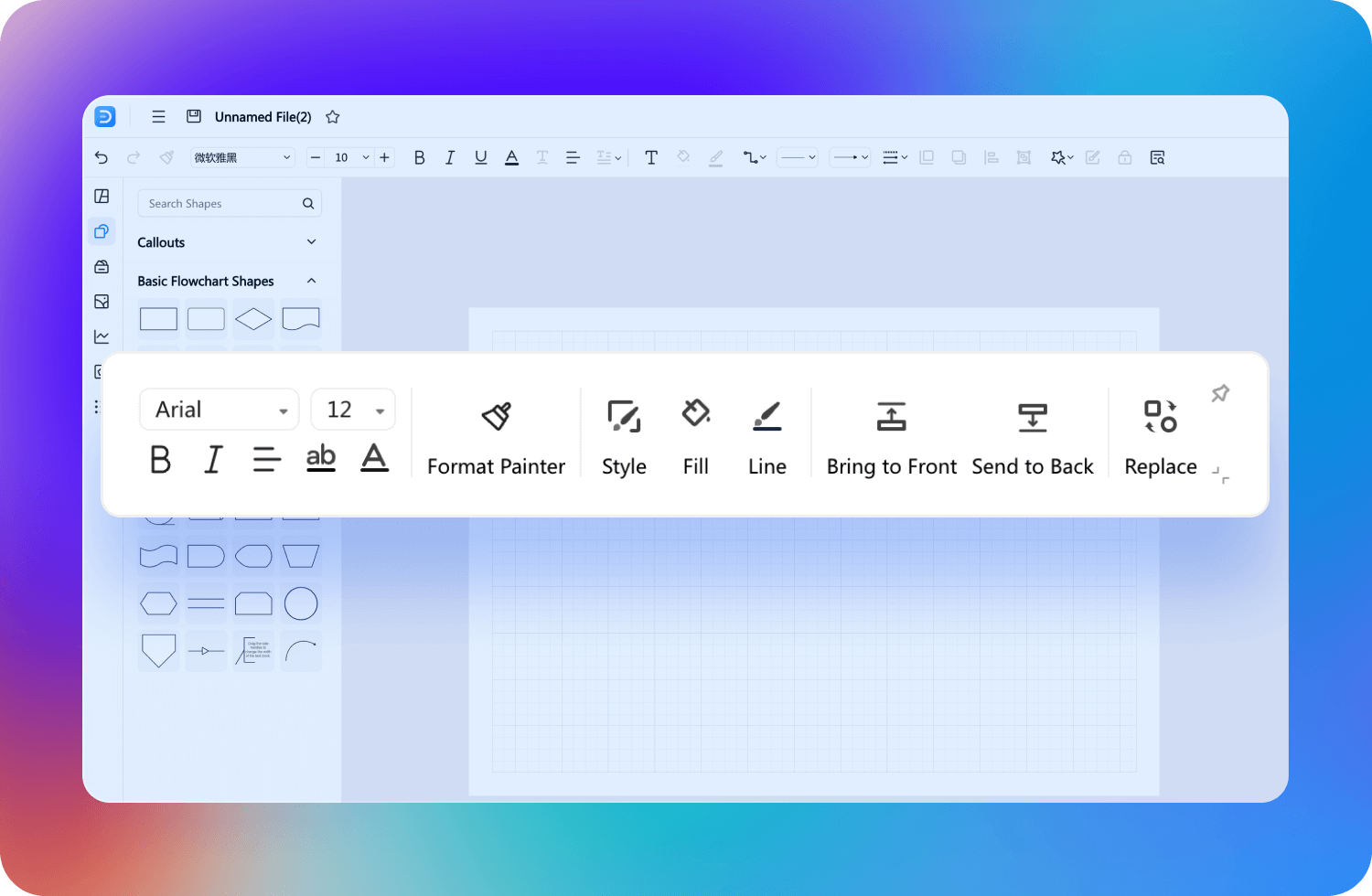Open the Replace shape tool
This screenshot has width=1372, height=896.
(x=1161, y=416)
